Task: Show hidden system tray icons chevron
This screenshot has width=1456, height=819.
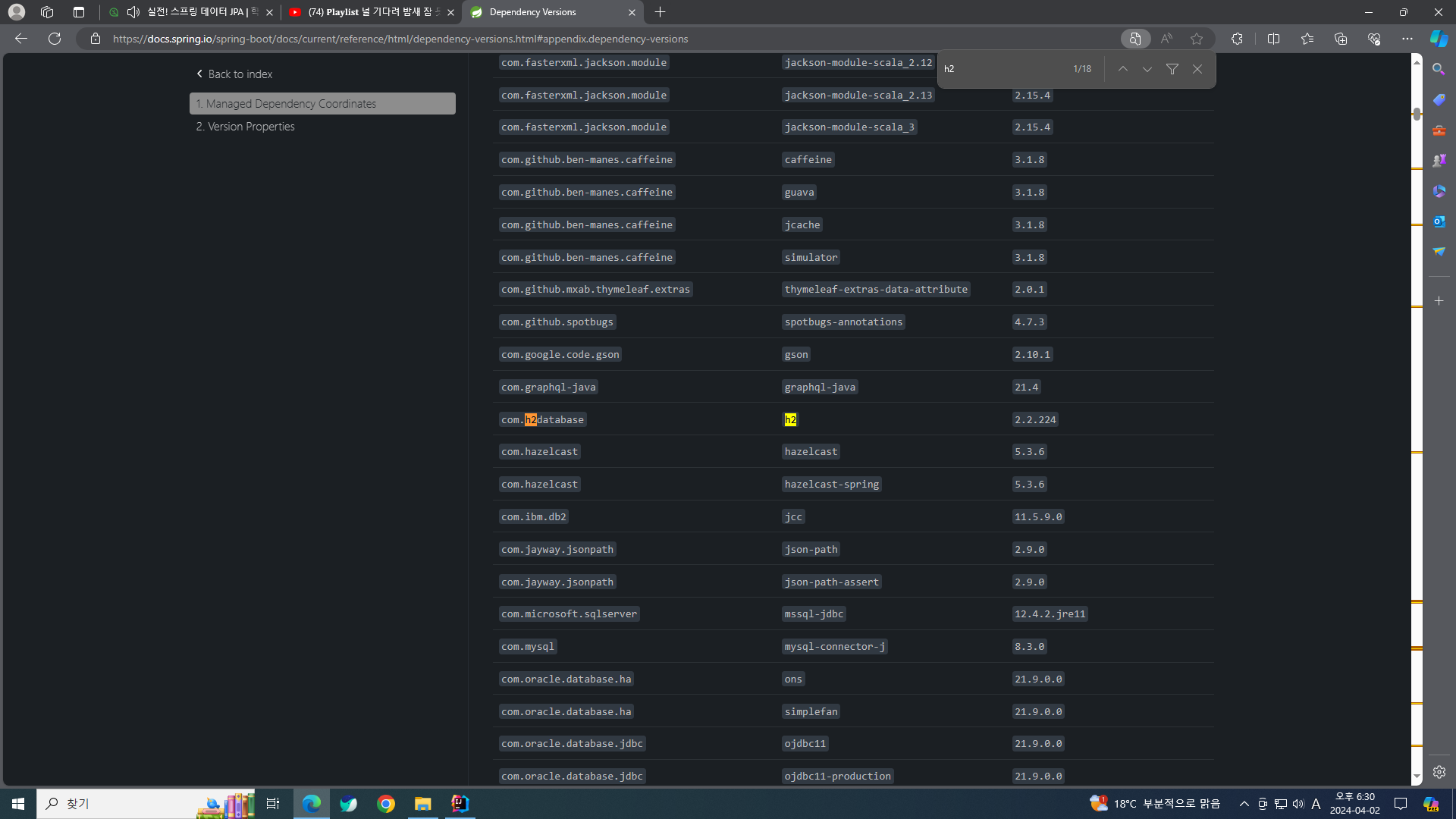Action: pyautogui.click(x=1244, y=804)
